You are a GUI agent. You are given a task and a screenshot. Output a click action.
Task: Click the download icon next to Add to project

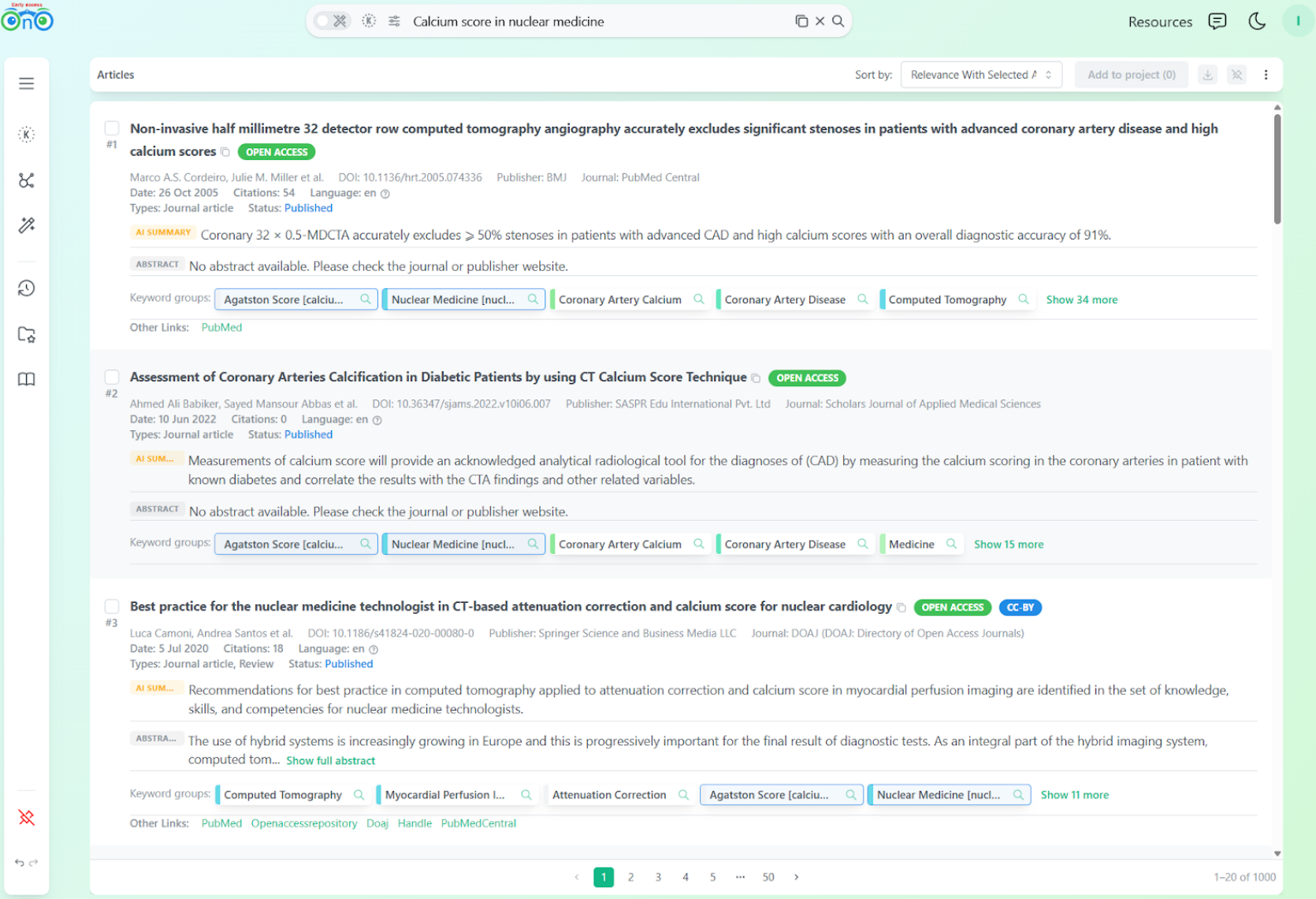pos(1207,74)
